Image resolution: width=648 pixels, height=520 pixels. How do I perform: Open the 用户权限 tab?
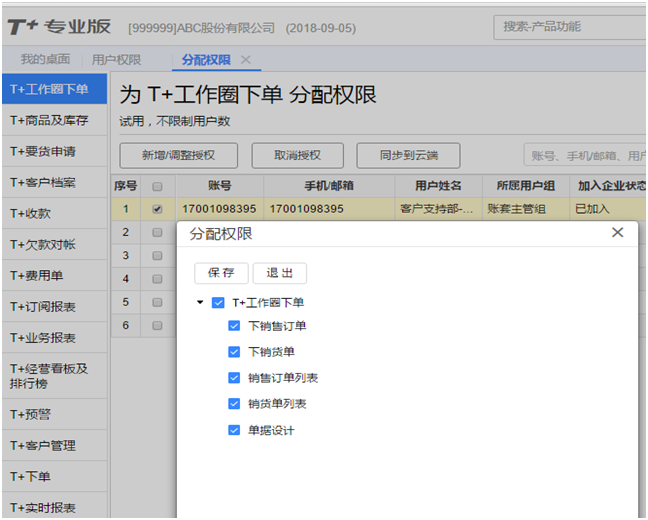click(x=116, y=60)
